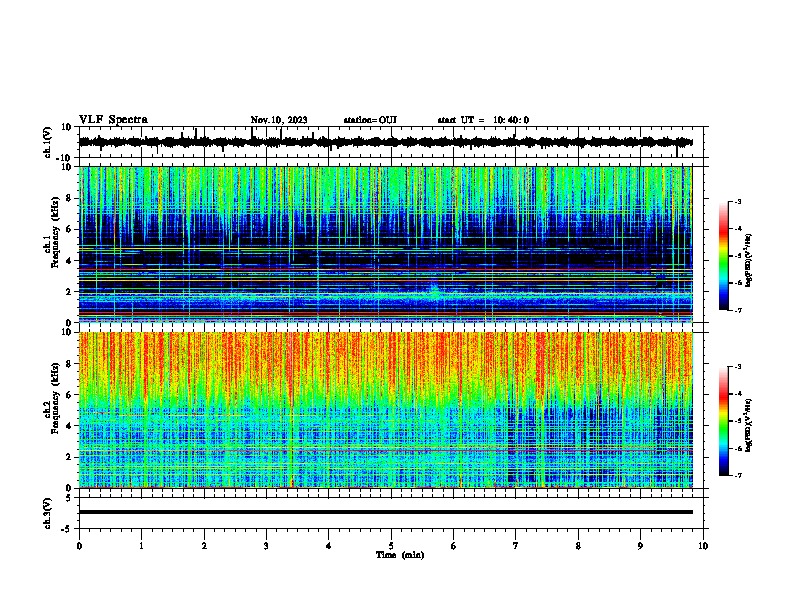Click time axis tick label "7"
The image size is (792, 612).
[516, 546]
